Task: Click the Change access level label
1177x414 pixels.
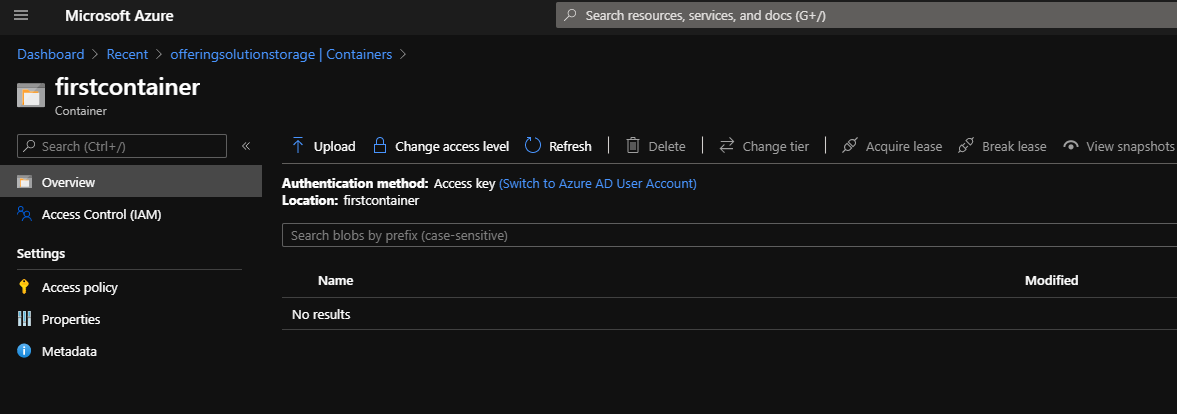Action: (x=452, y=146)
